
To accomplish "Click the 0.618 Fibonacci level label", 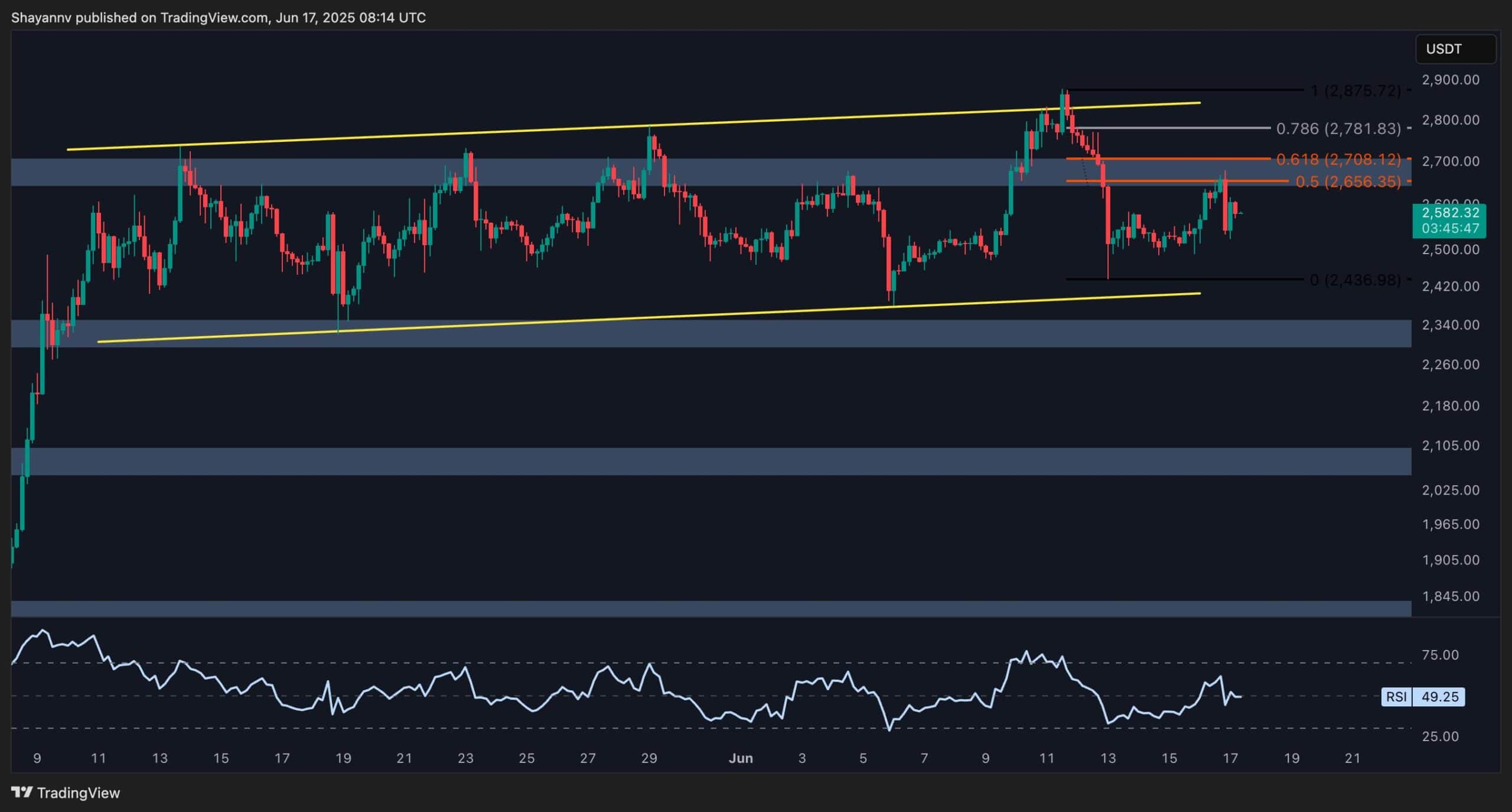I will click(x=1338, y=159).
